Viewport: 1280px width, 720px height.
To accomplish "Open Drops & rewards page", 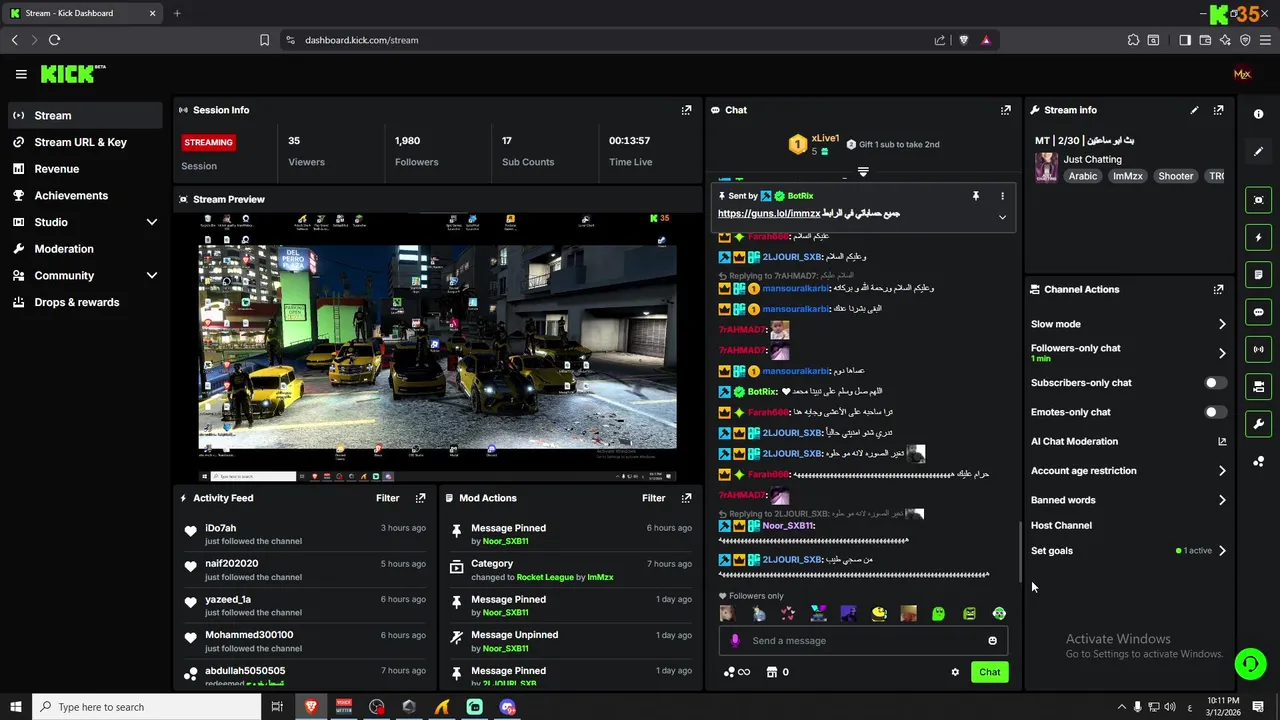I will click(85, 302).
